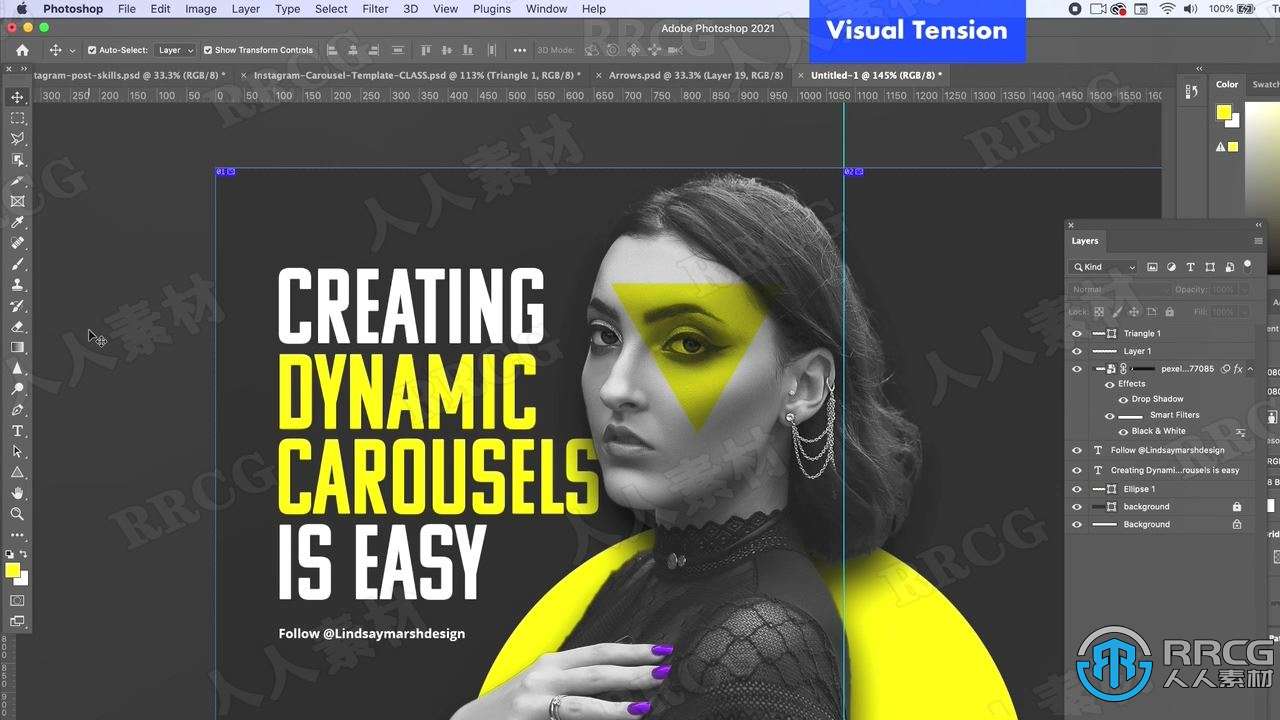
Task: Click Color panel yellow foreground swatch
Action: pos(1223,112)
